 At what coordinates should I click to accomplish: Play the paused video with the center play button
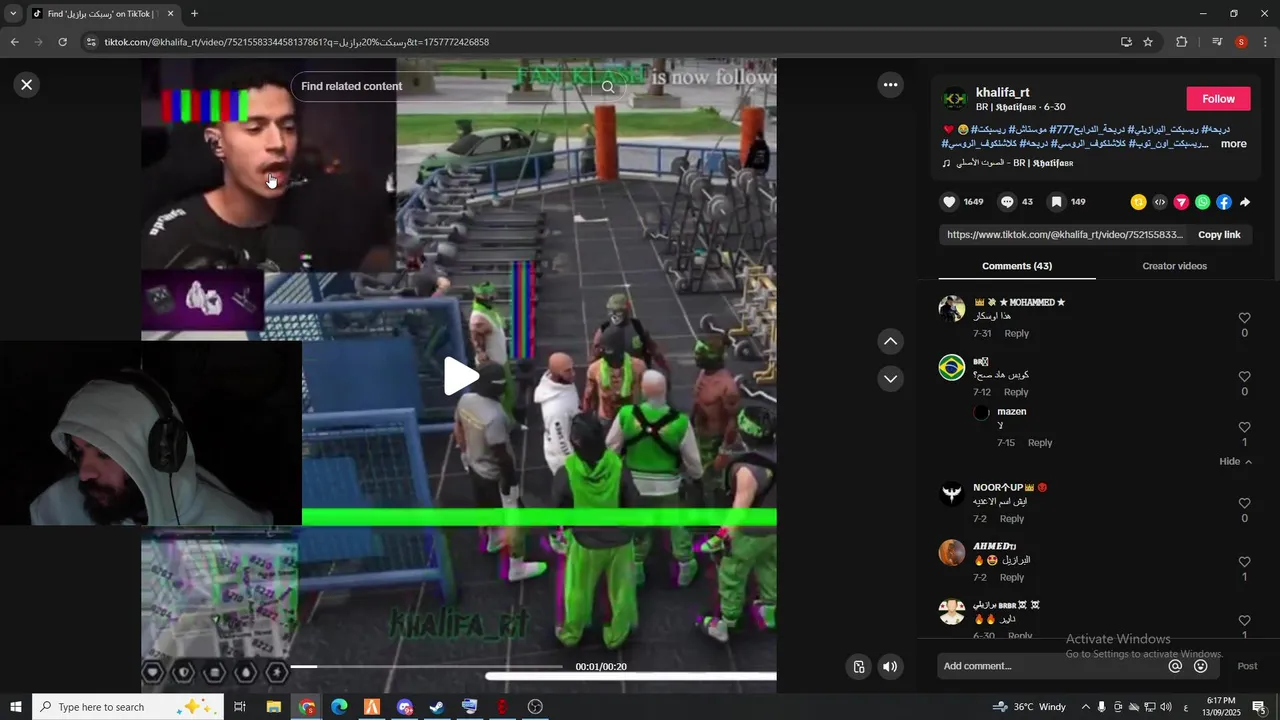click(x=460, y=376)
